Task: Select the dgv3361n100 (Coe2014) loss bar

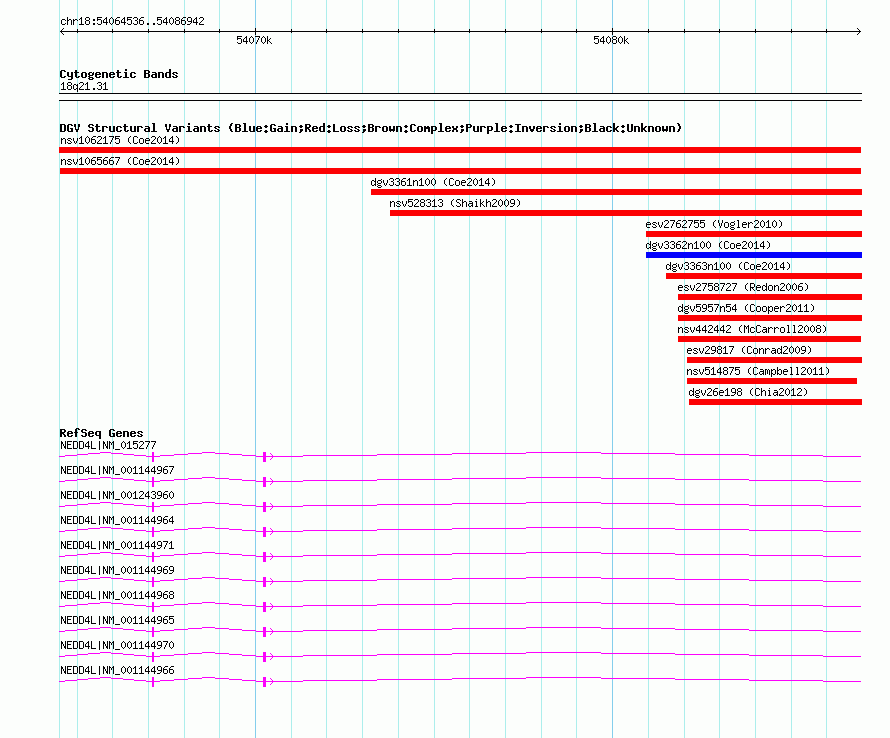Action: click(x=616, y=192)
